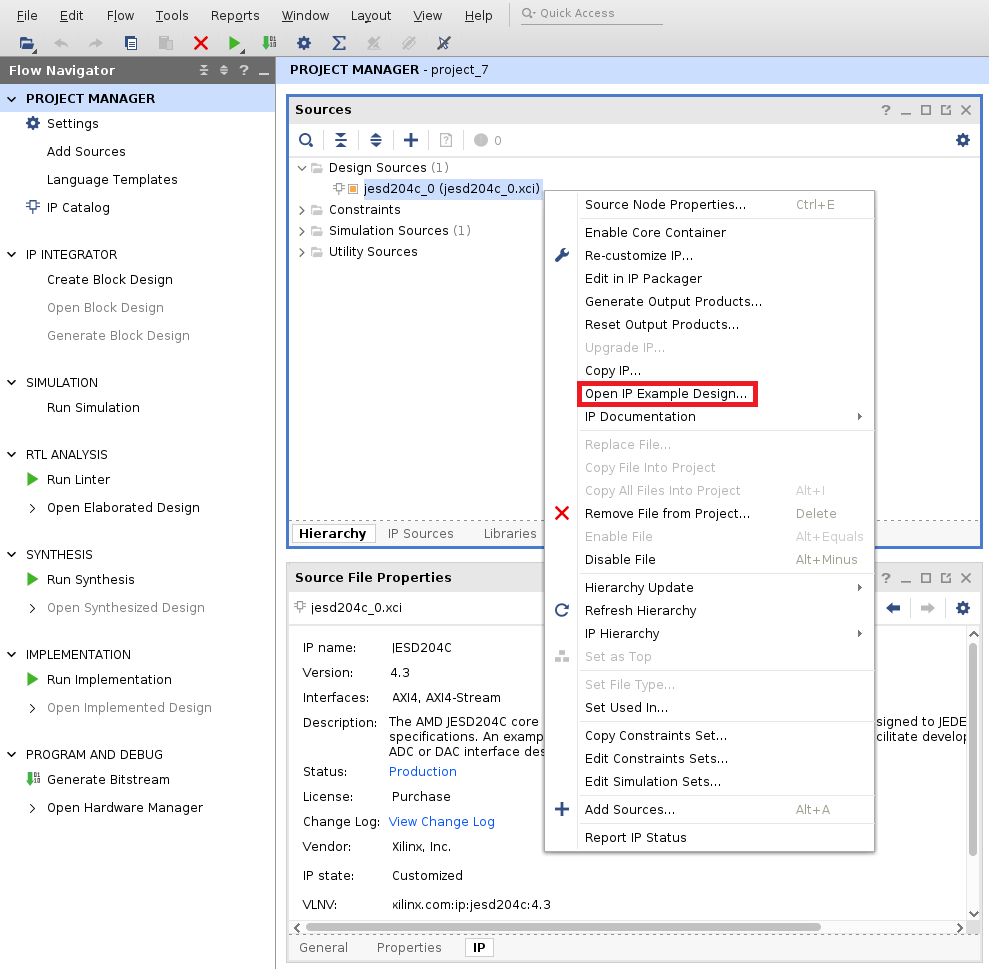The height and width of the screenshot is (969, 989).
Task: Switch to the IP Sources tab
Action: click(420, 534)
